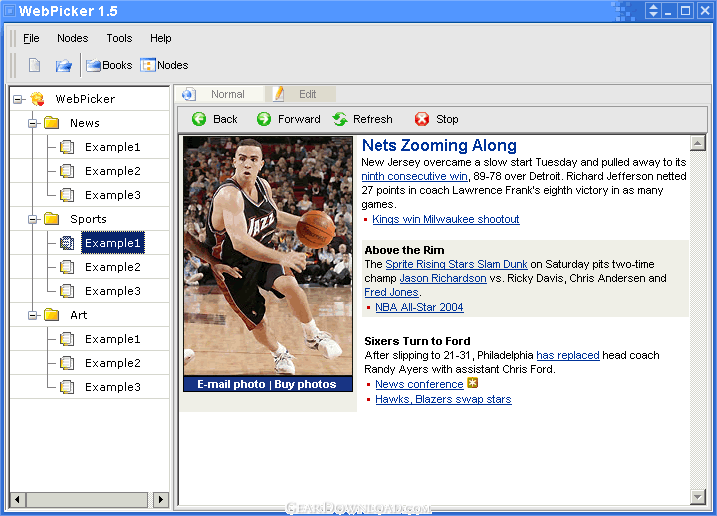Click the page icon of Art Example2
717x516 pixels.
click(x=67, y=363)
